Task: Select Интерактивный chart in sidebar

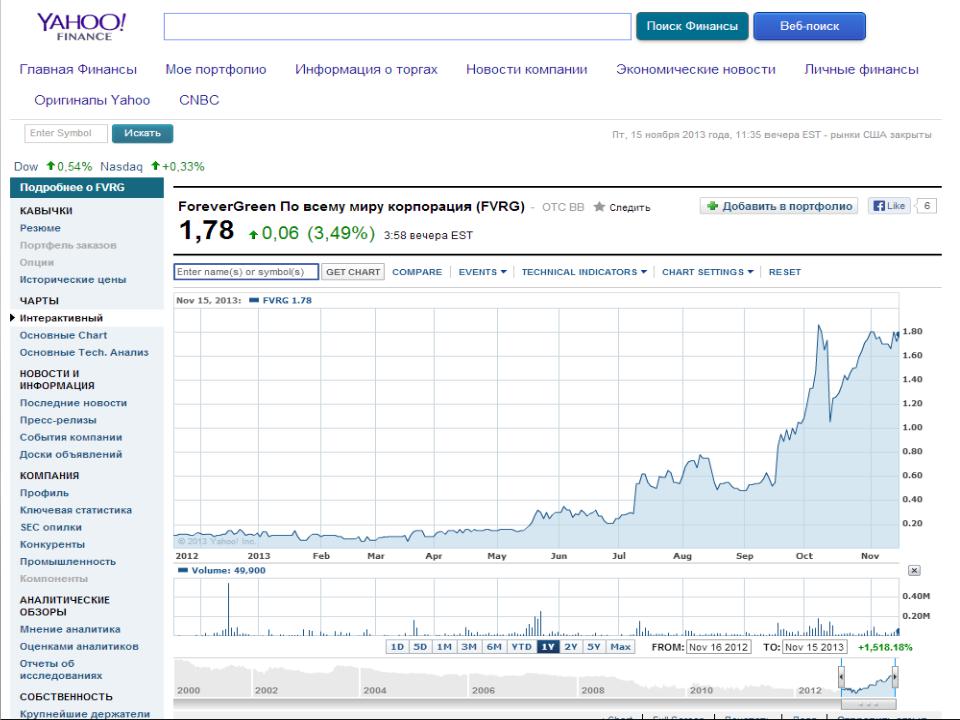Action: (61, 318)
